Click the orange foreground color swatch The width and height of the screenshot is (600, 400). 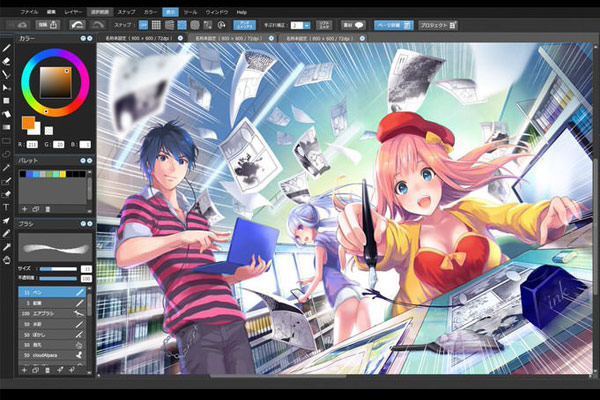point(28,122)
